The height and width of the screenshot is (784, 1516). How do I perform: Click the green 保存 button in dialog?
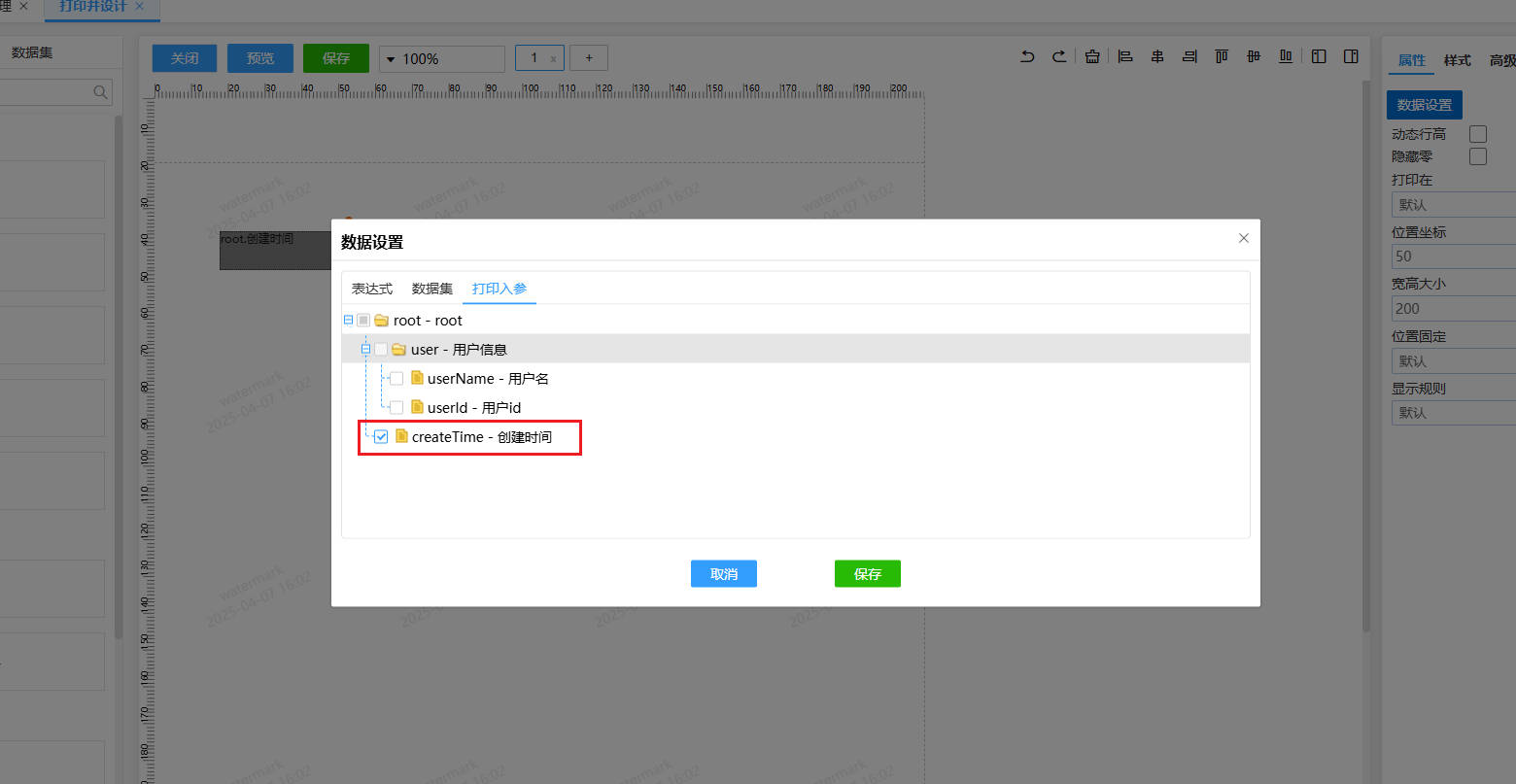coord(867,574)
